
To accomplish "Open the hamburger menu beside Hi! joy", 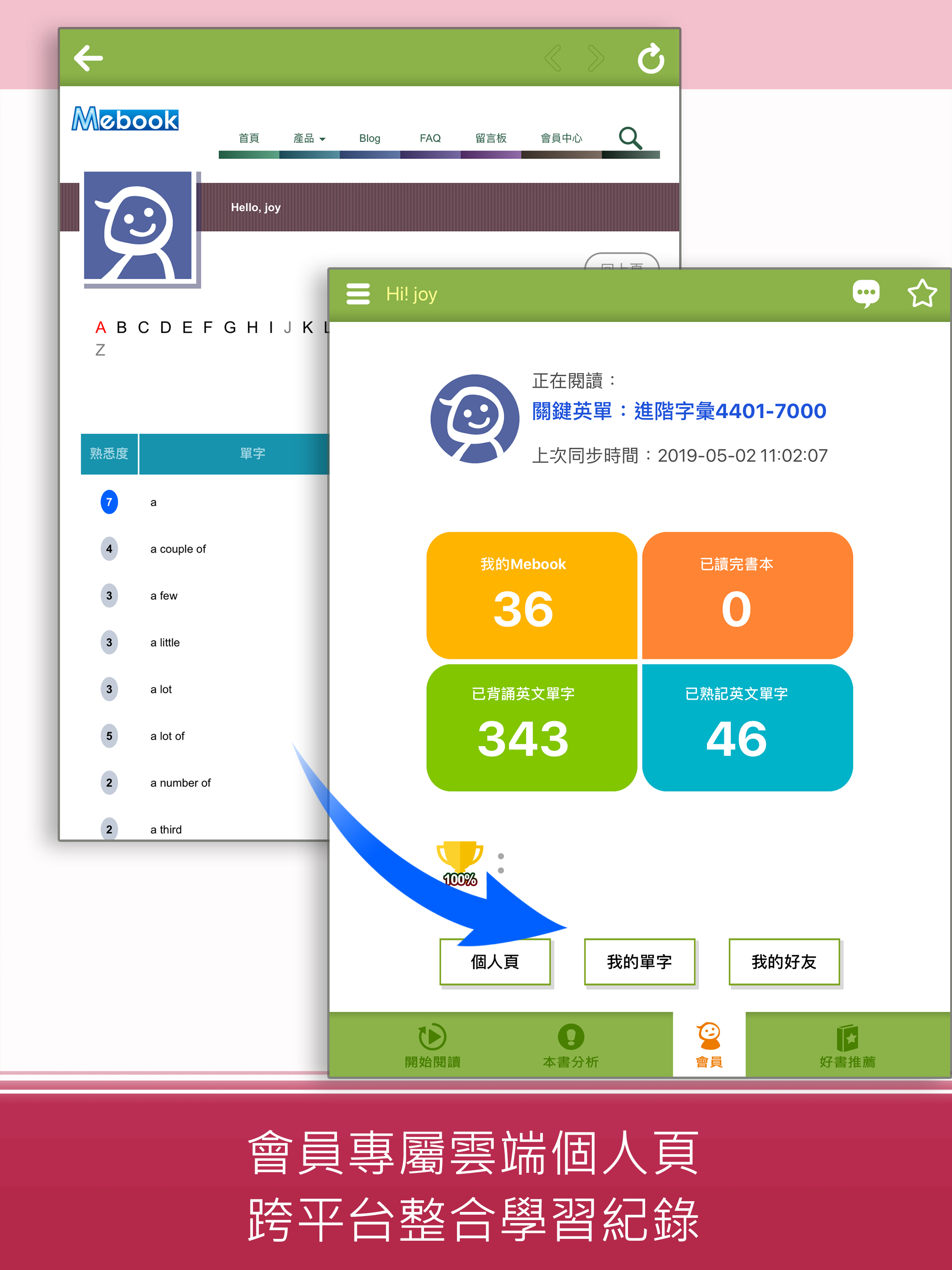I will tap(358, 293).
